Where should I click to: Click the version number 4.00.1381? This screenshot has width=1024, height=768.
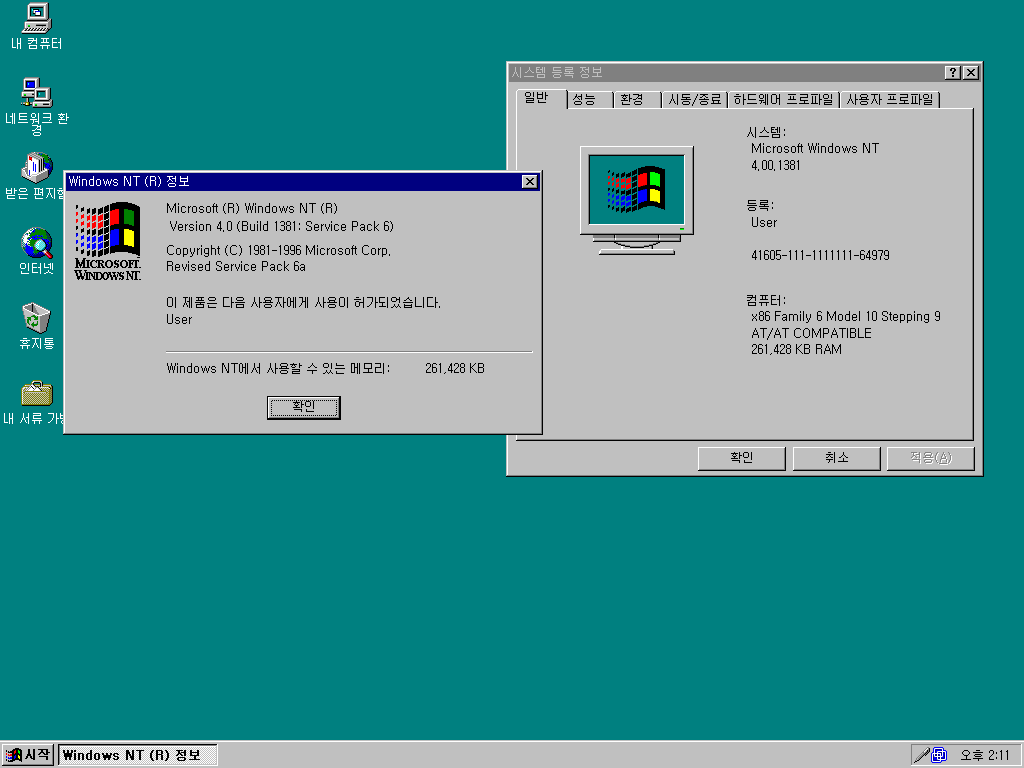coord(775,165)
